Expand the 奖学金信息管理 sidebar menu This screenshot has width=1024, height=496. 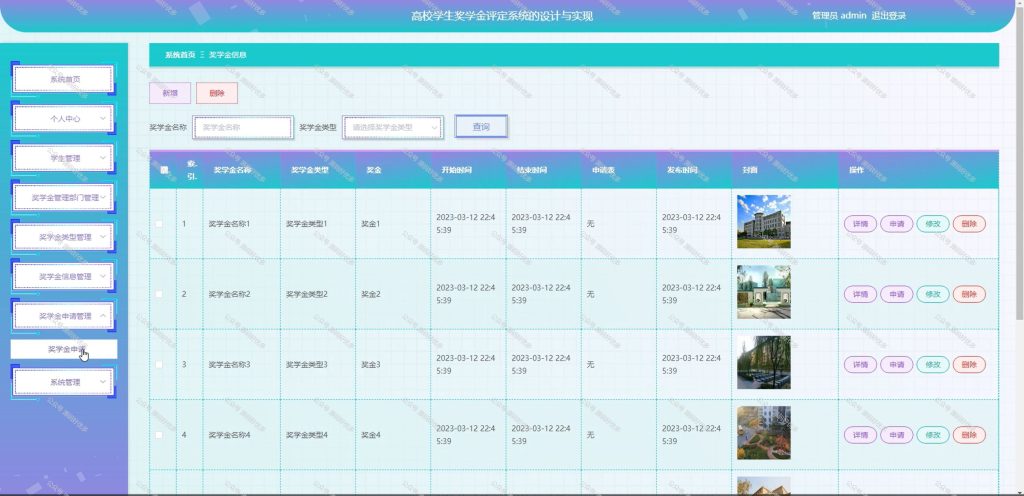tap(63, 276)
